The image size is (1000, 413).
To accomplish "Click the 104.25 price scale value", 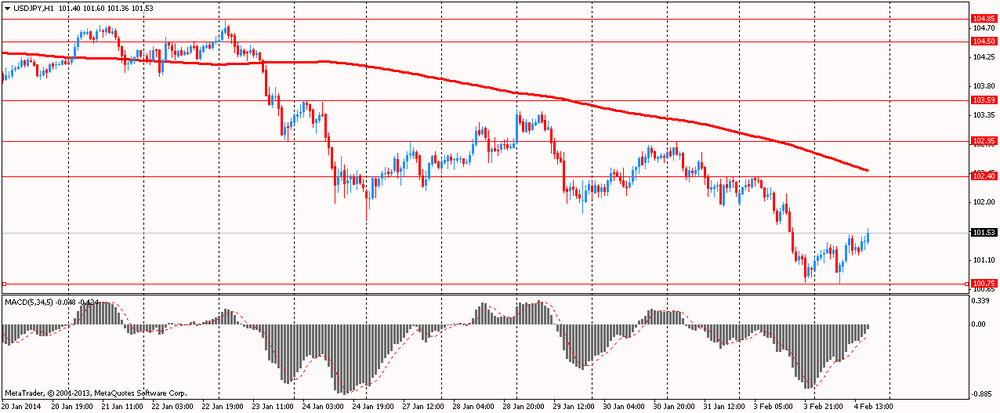I will point(984,57).
